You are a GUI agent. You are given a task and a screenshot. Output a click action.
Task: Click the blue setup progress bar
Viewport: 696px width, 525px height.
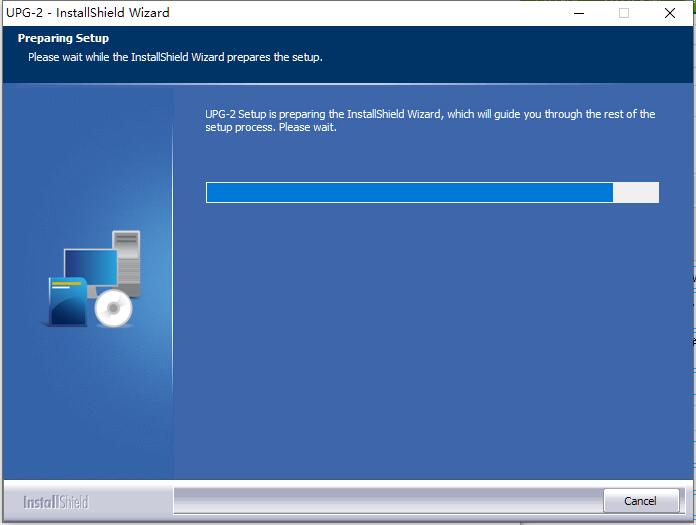[x=432, y=193]
